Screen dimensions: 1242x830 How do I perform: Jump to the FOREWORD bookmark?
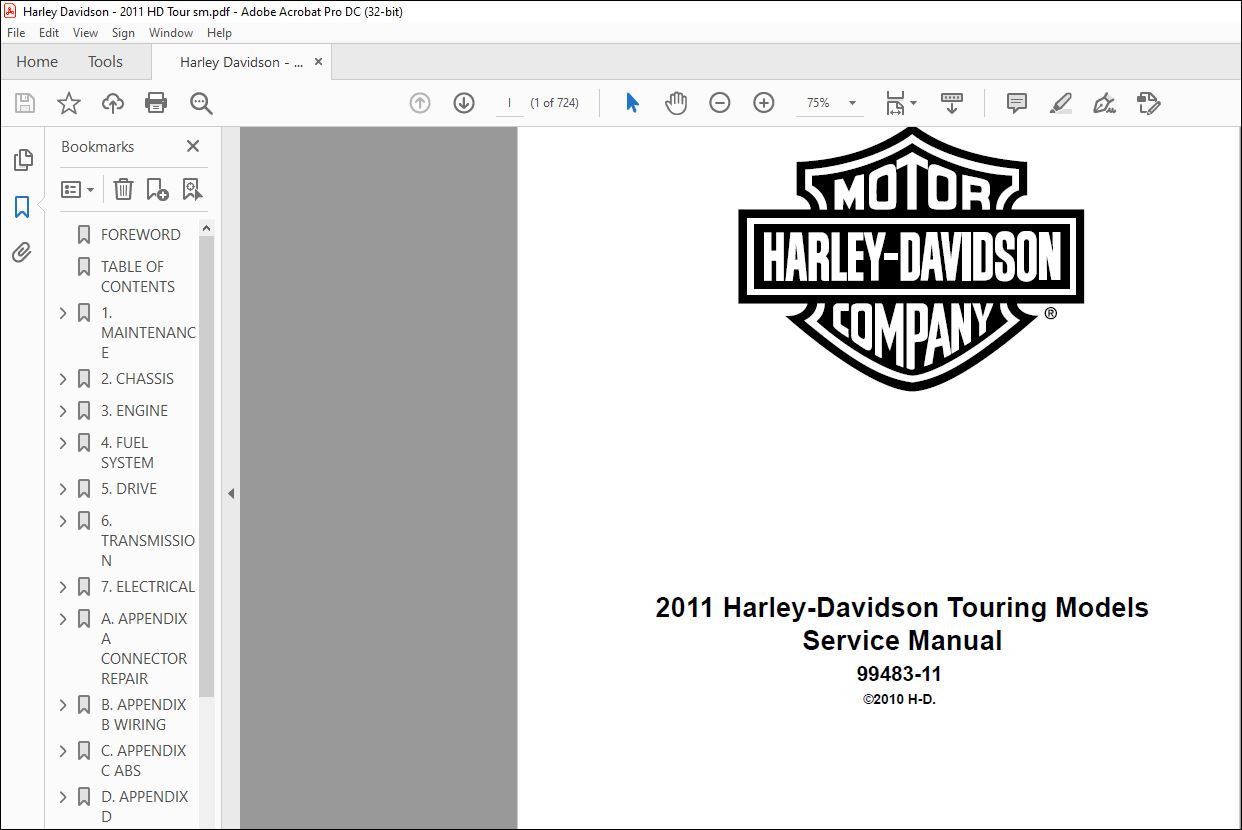pos(141,235)
